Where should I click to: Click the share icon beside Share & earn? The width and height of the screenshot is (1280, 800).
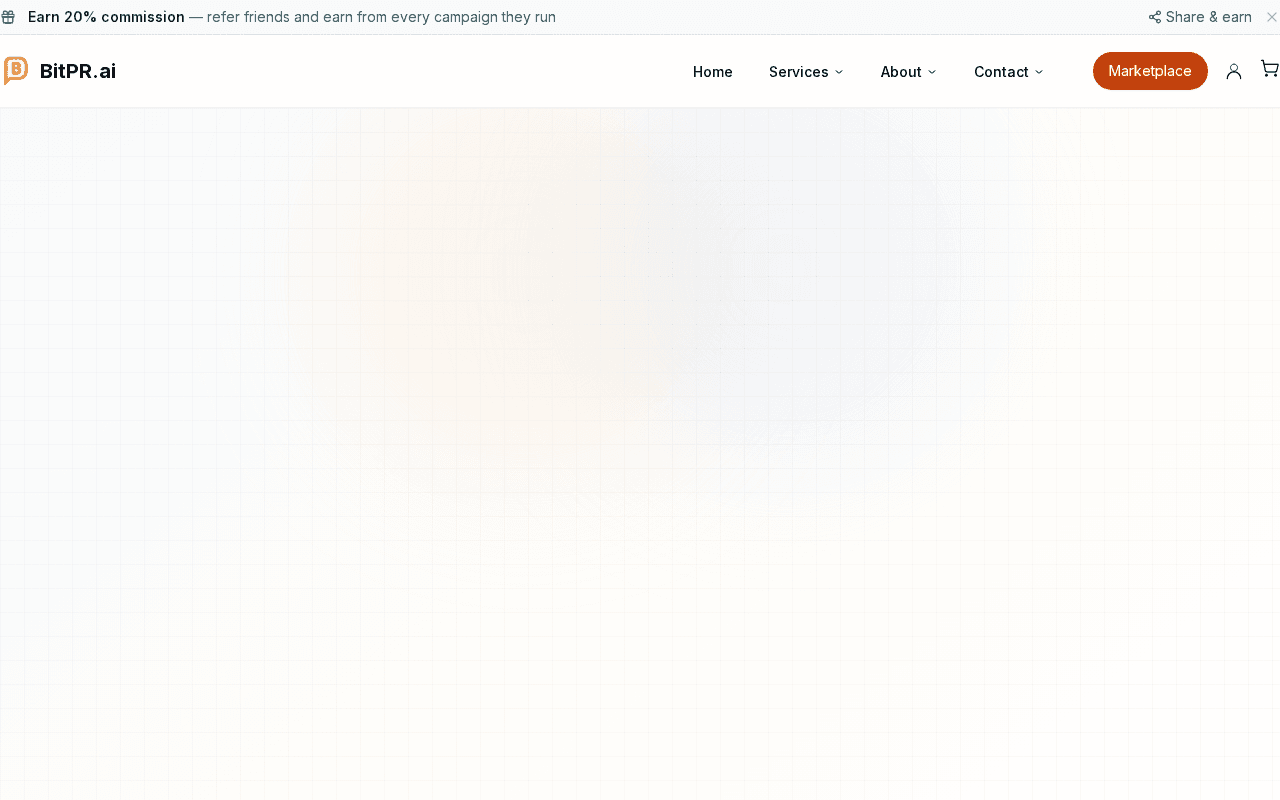[x=1155, y=17]
